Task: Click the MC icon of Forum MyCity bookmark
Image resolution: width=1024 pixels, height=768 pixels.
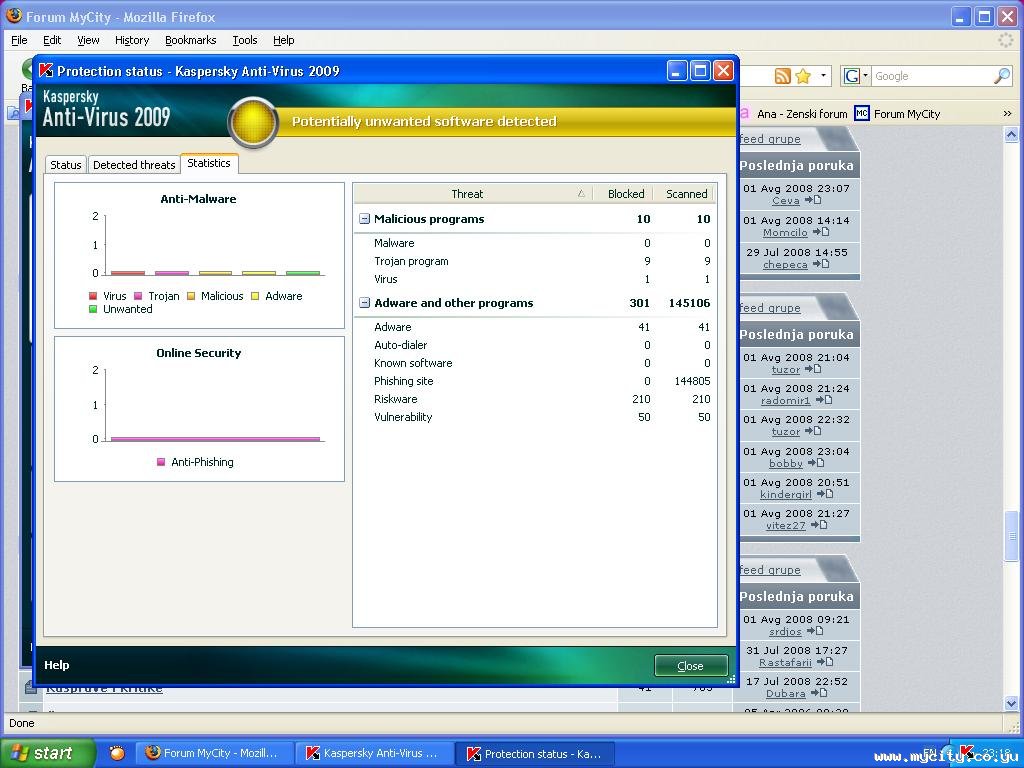Action: pos(862,113)
